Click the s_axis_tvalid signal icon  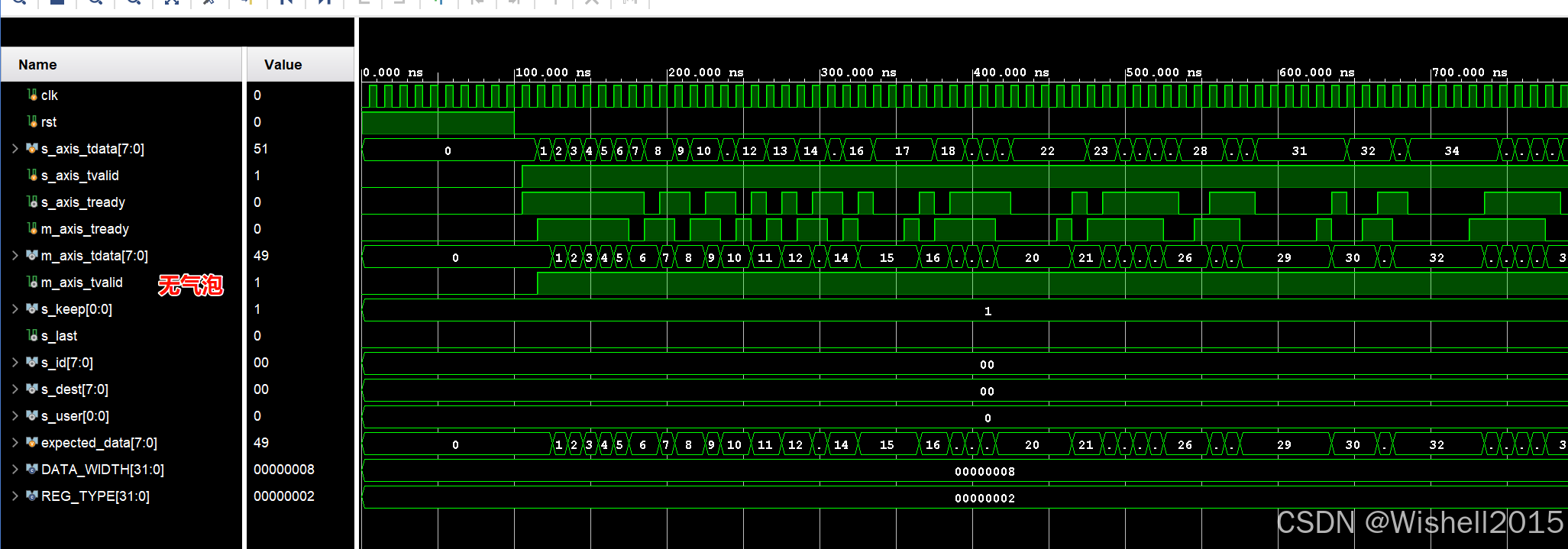32,175
